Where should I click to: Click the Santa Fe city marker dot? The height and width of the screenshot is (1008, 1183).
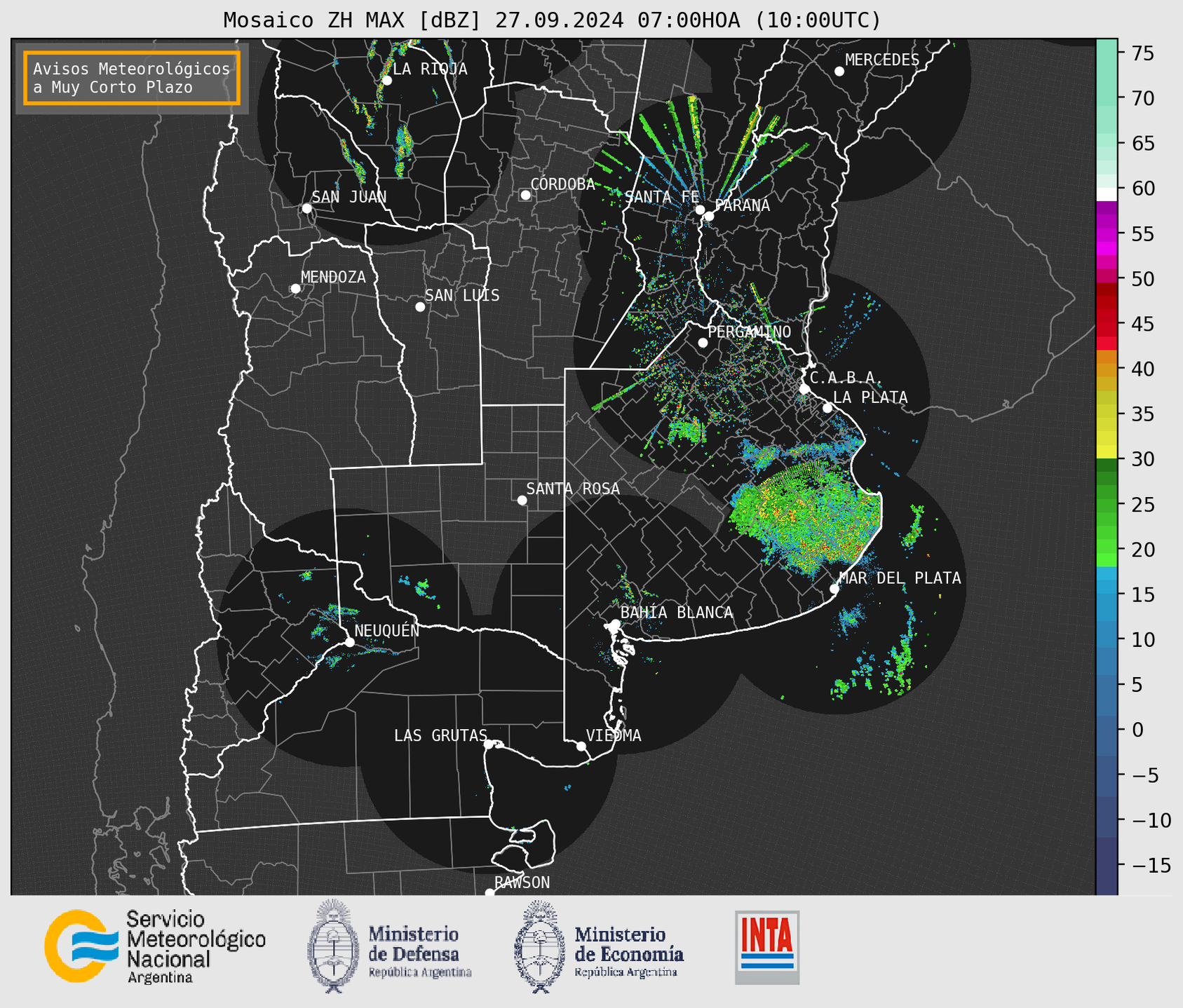click(x=700, y=210)
